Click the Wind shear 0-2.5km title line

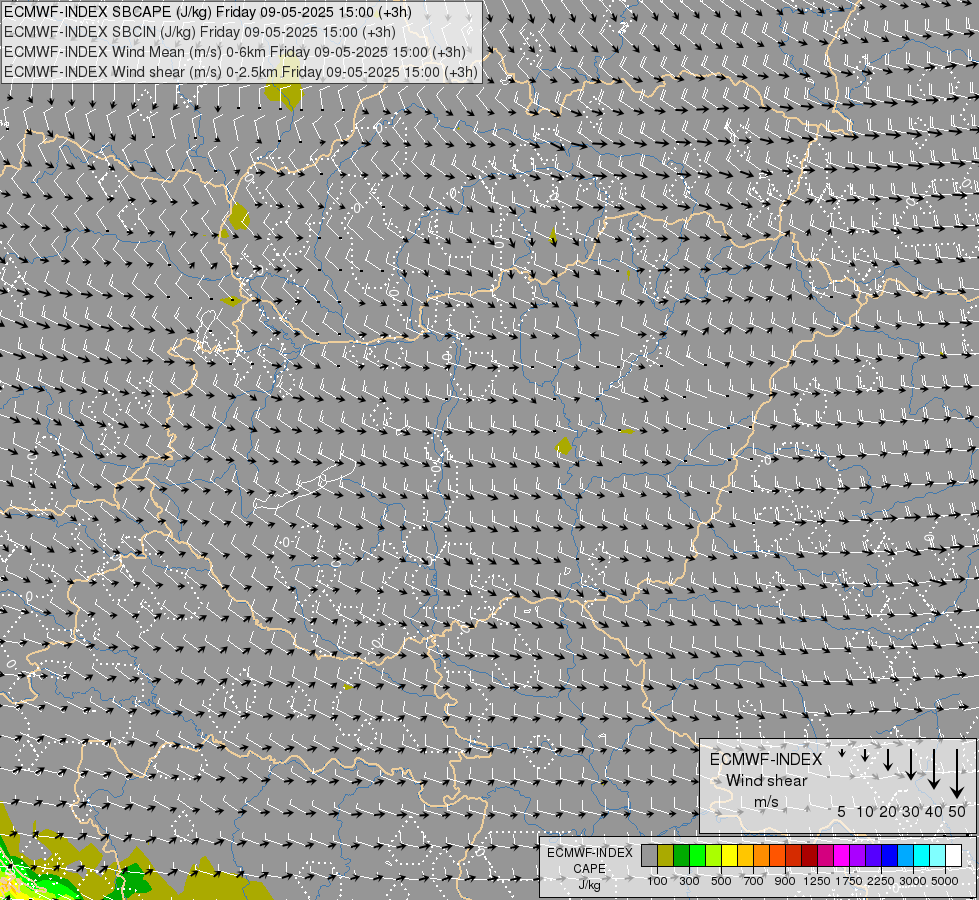[x=241, y=72]
